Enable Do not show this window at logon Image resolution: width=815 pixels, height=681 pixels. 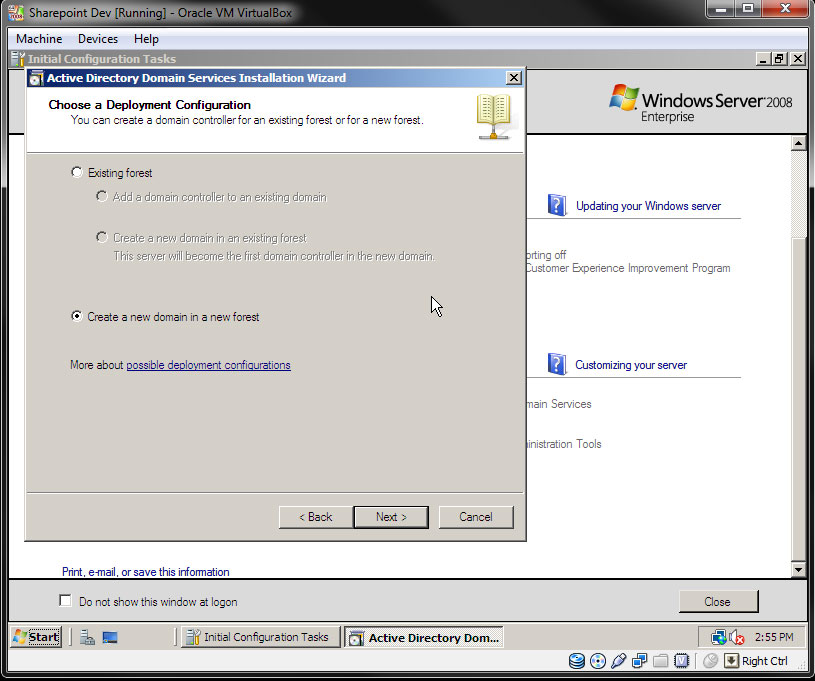(65, 600)
